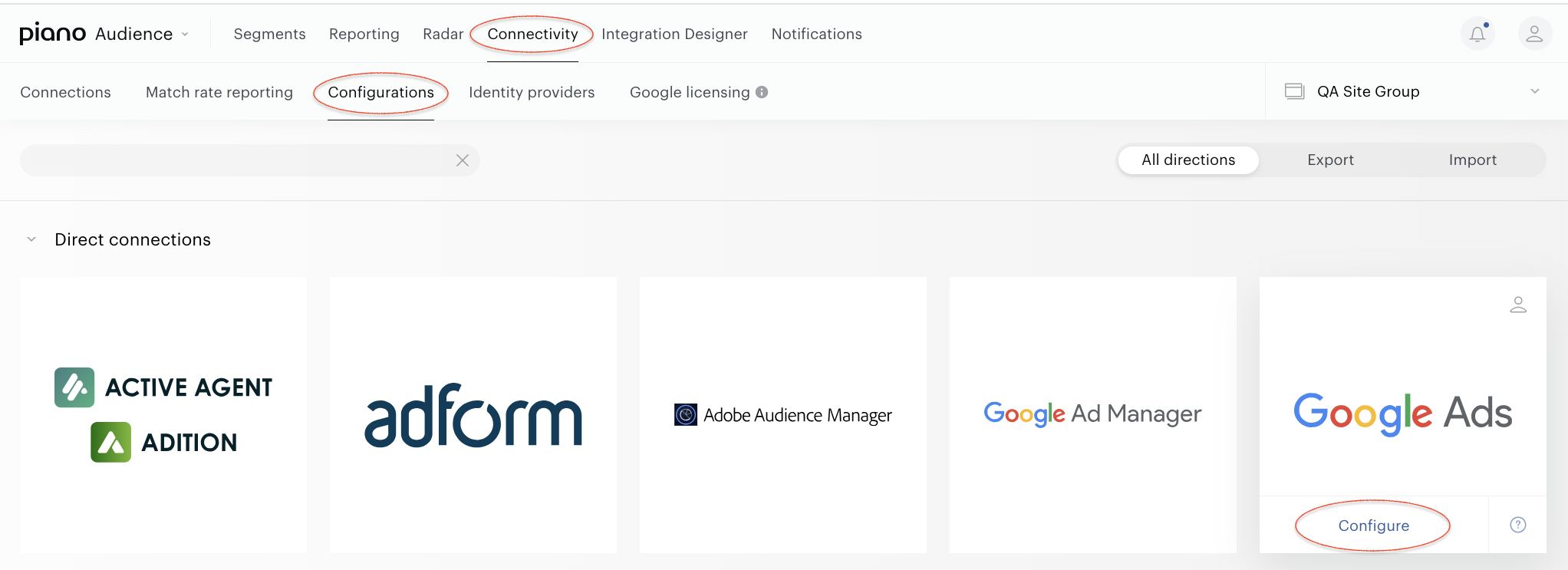Expand the QA Site Group selector chevron
The height and width of the screenshot is (570, 1568).
click(1535, 91)
